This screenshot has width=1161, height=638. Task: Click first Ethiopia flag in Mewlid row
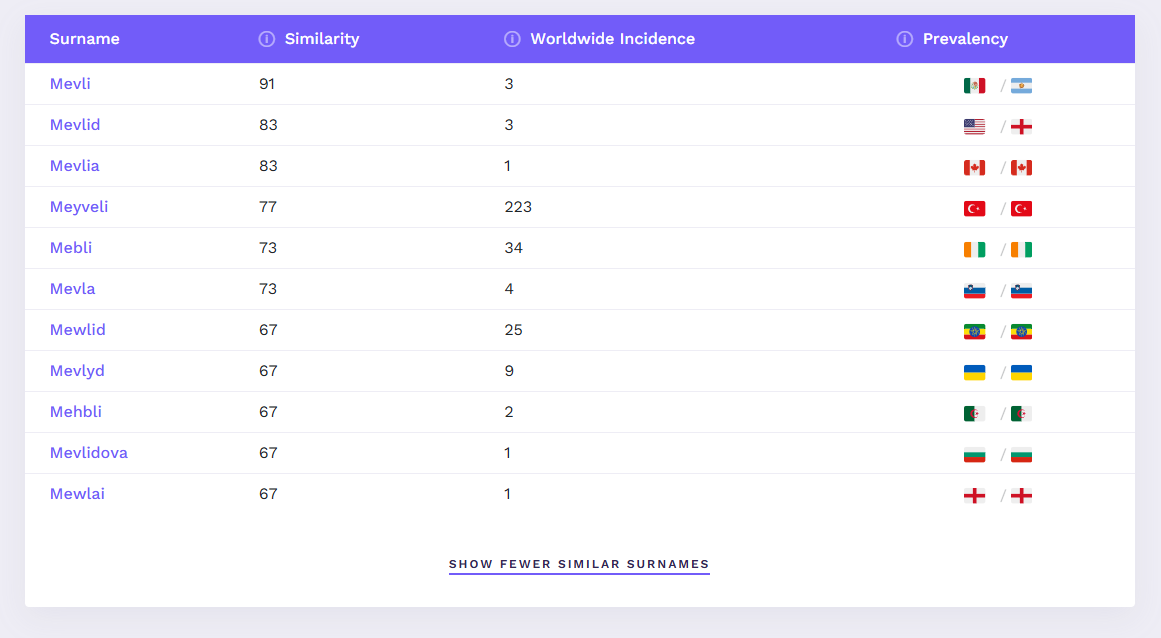(x=974, y=332)
